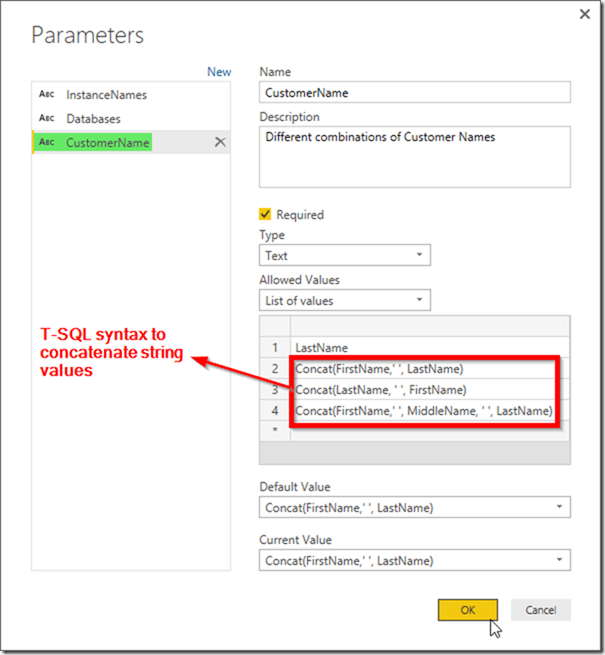Click into the Name field containing CustomerName
The image size is (605, 655).
click(x=414, y=92)
